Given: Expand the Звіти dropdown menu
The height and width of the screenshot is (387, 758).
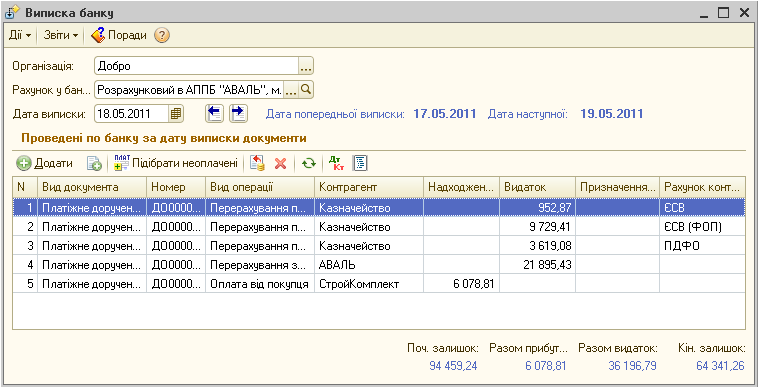Looking at the screenshot, I should (61, 35).
